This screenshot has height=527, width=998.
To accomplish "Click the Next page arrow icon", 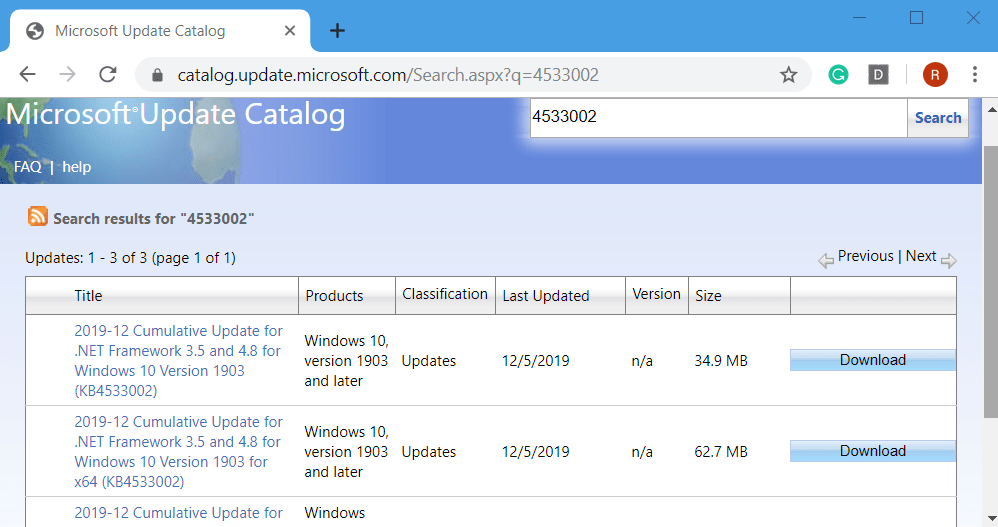I will (948, 260).
